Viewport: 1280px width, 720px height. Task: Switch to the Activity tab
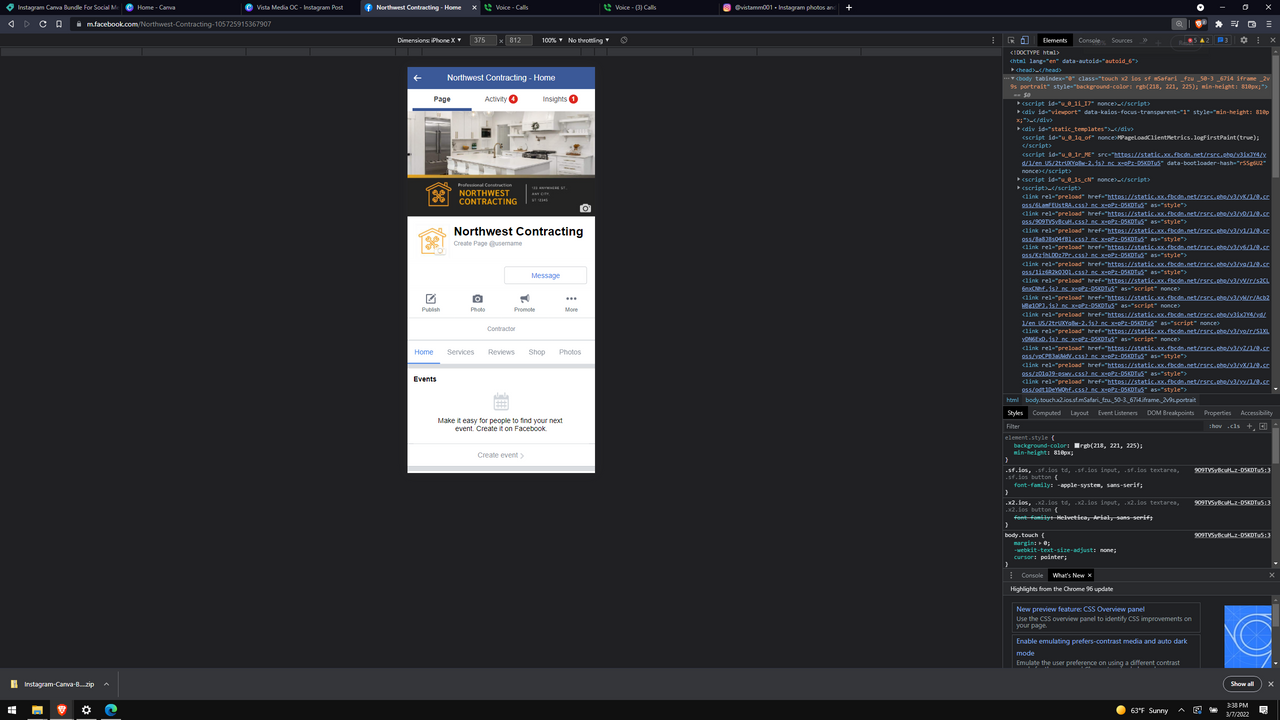click(501, 99)
